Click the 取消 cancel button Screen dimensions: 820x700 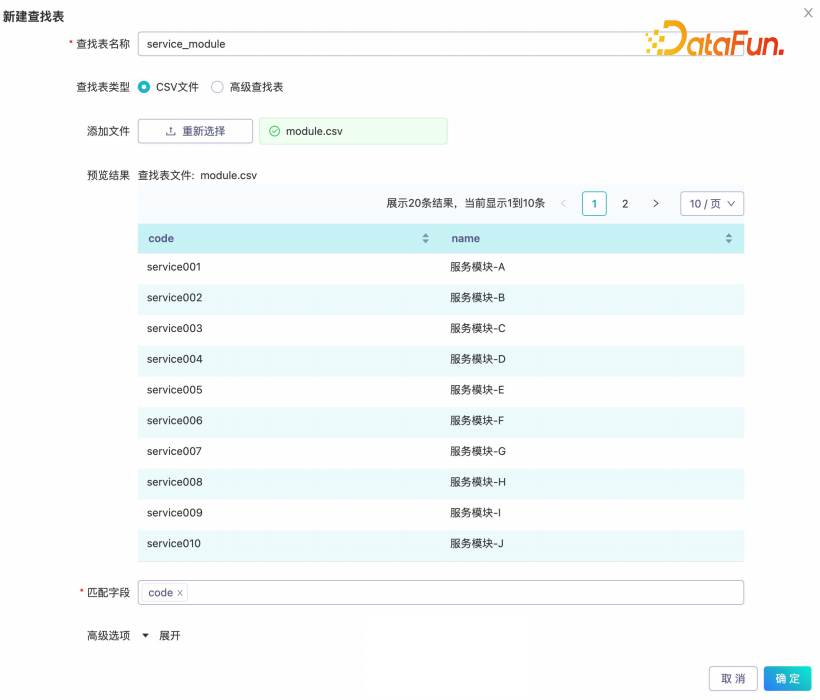pyautogui.click(x=732, y=679)
